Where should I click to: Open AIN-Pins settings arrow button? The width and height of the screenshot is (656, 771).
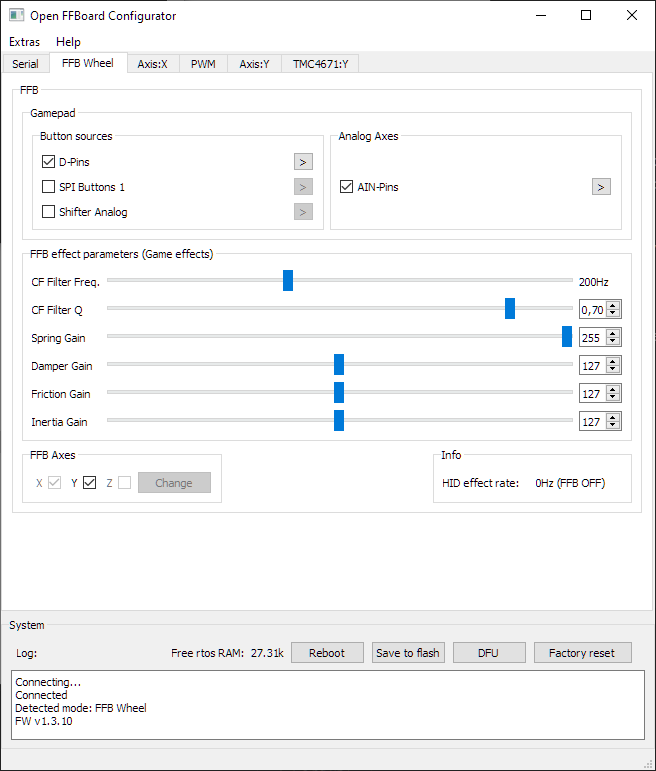pyautogui.click(x=601, y=187)
